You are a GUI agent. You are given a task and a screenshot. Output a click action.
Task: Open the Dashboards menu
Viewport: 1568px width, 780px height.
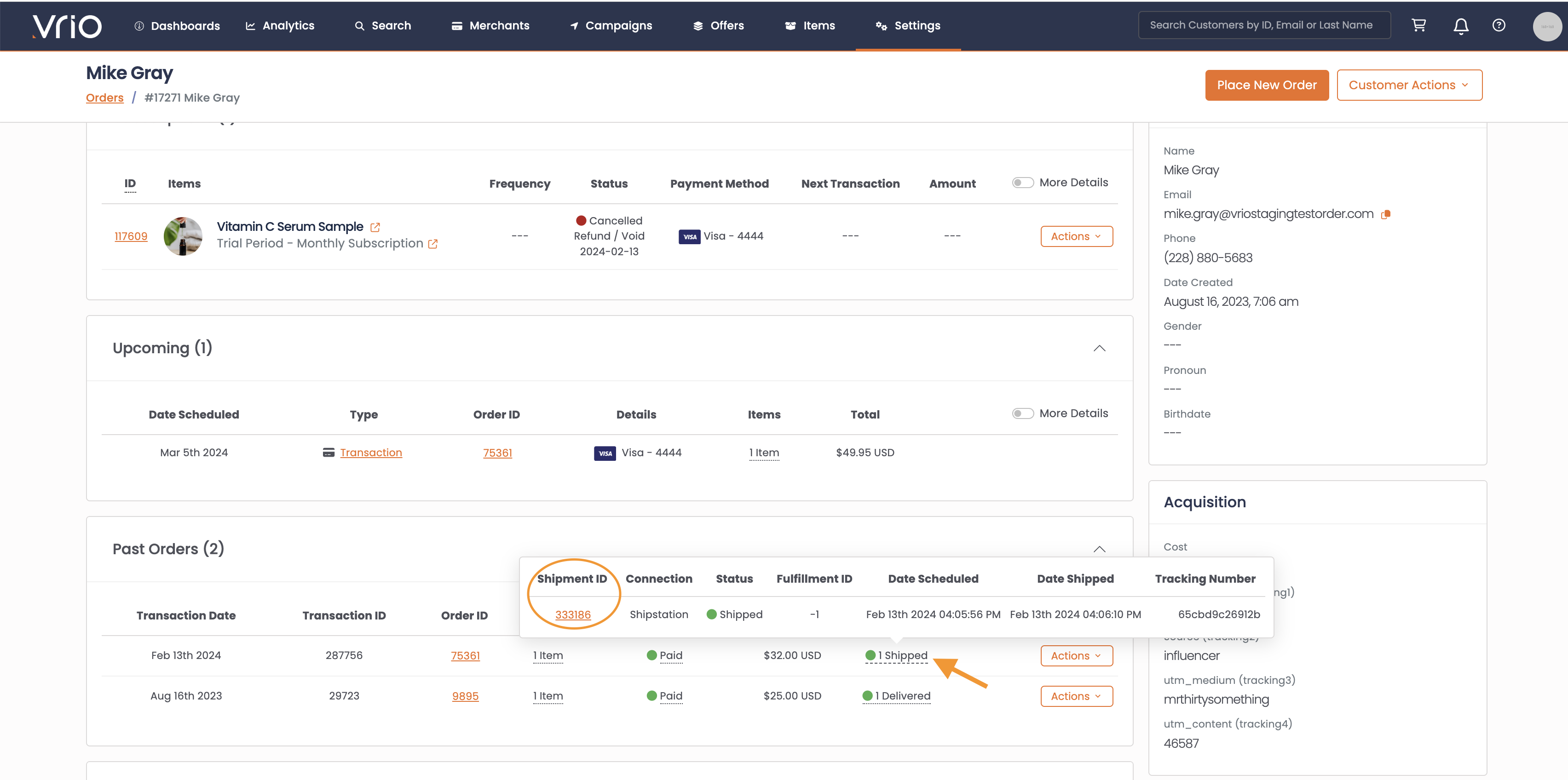pos(177,26)
